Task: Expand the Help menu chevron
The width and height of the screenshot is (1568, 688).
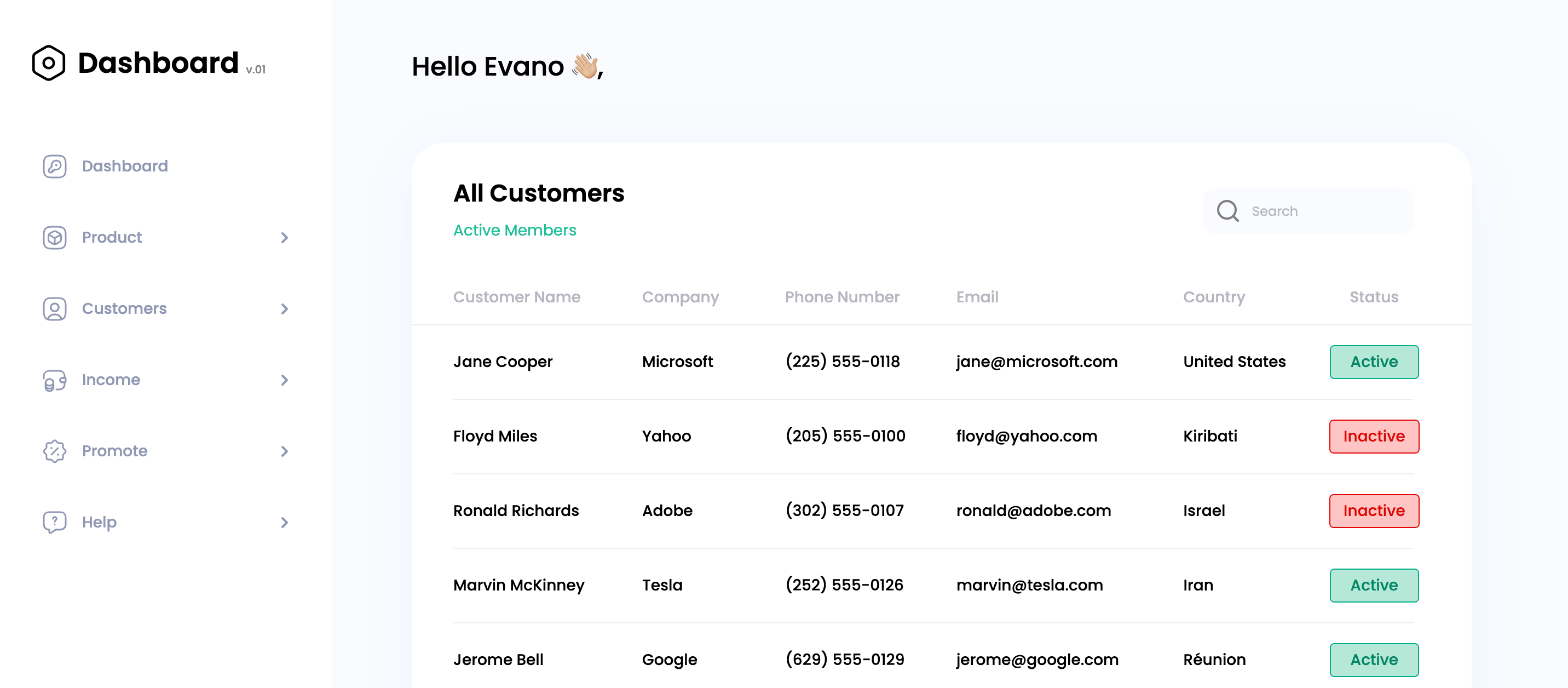Action: (284, 523)
